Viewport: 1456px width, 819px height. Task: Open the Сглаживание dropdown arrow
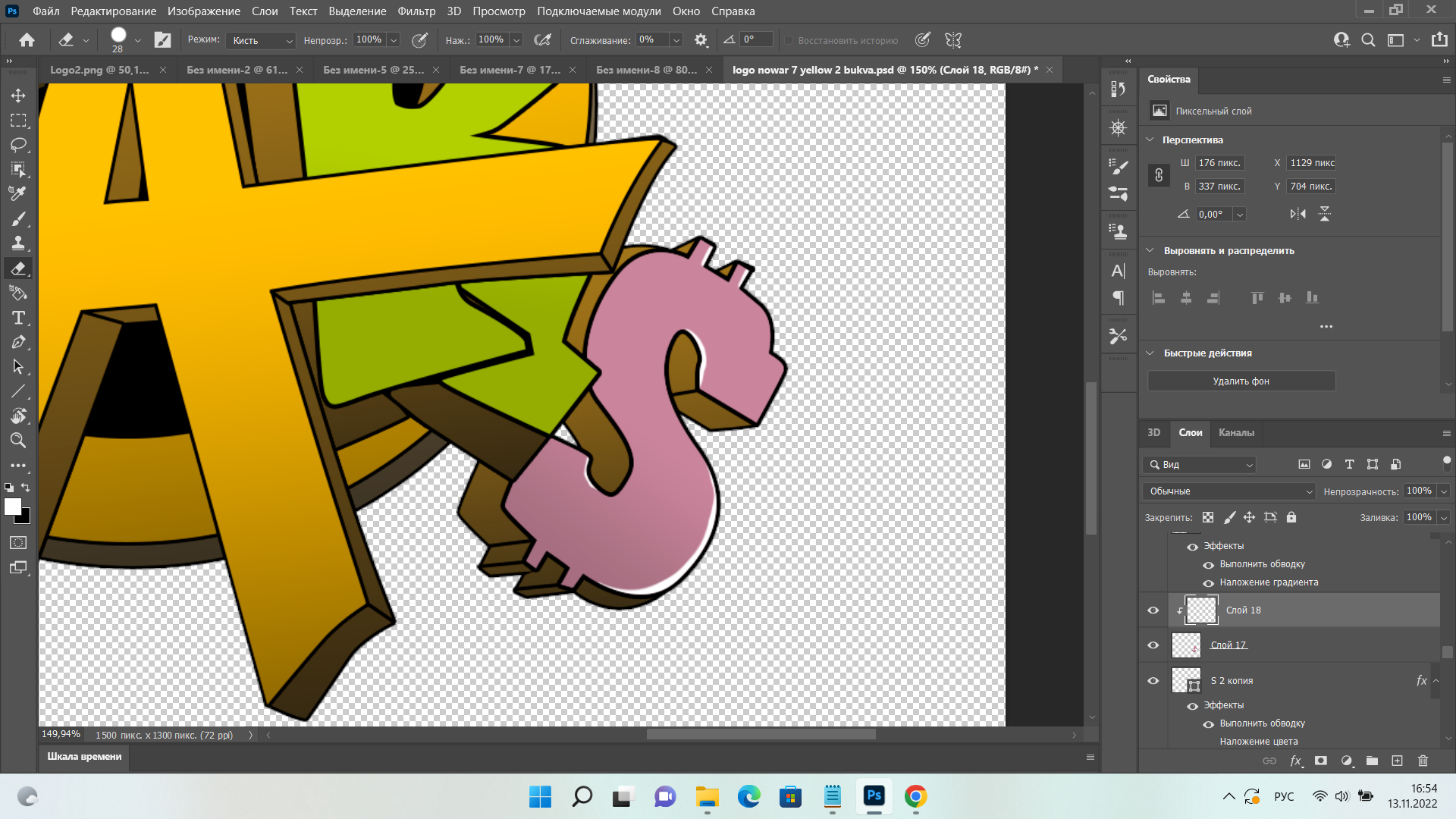(676, 40)
